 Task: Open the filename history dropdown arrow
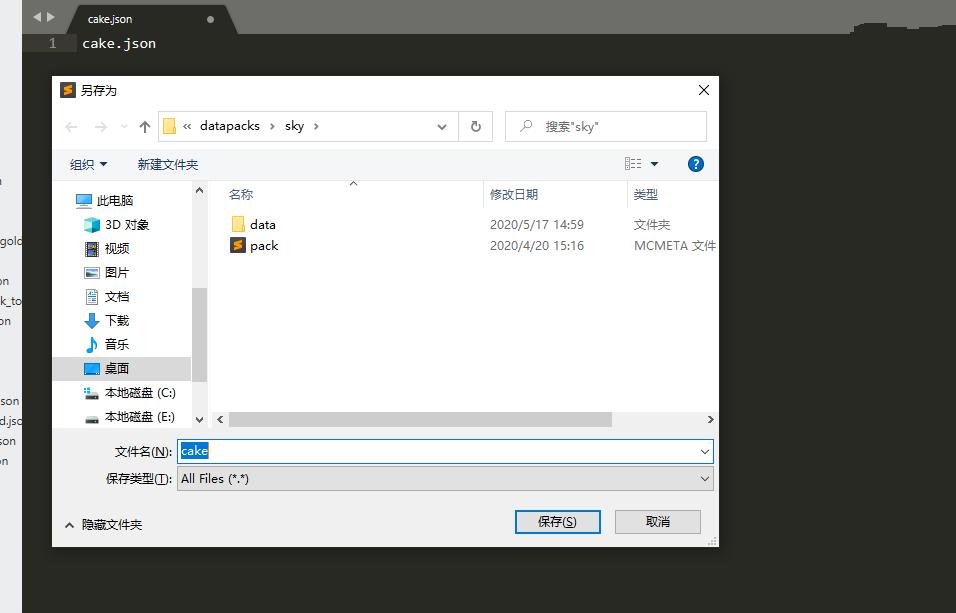click(705, 452)
